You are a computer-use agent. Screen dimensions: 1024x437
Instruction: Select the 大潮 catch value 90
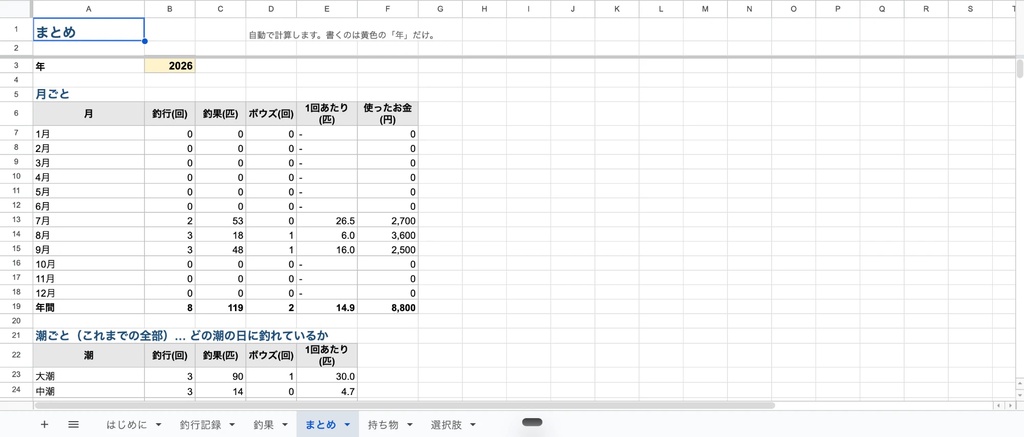tap(221, 376)
